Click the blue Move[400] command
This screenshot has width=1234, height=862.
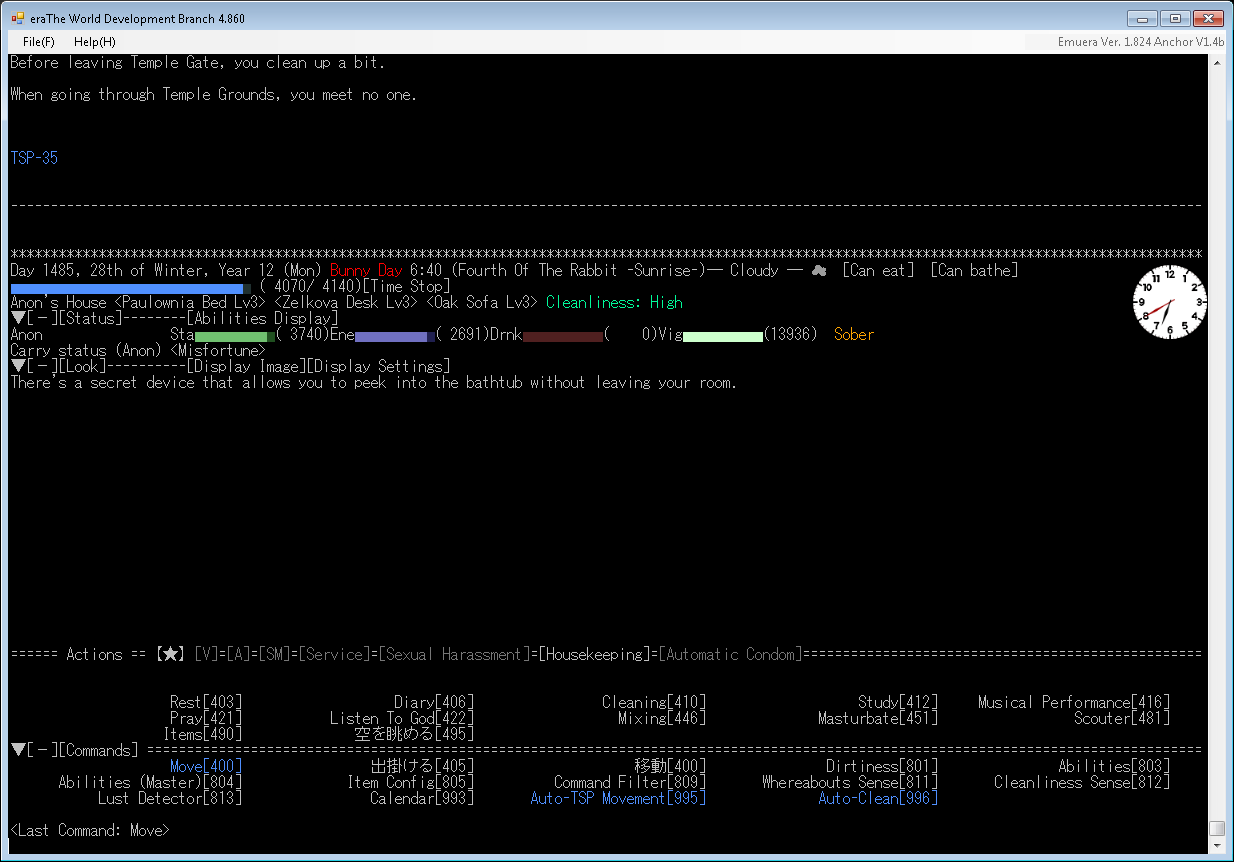coord(206,766)
